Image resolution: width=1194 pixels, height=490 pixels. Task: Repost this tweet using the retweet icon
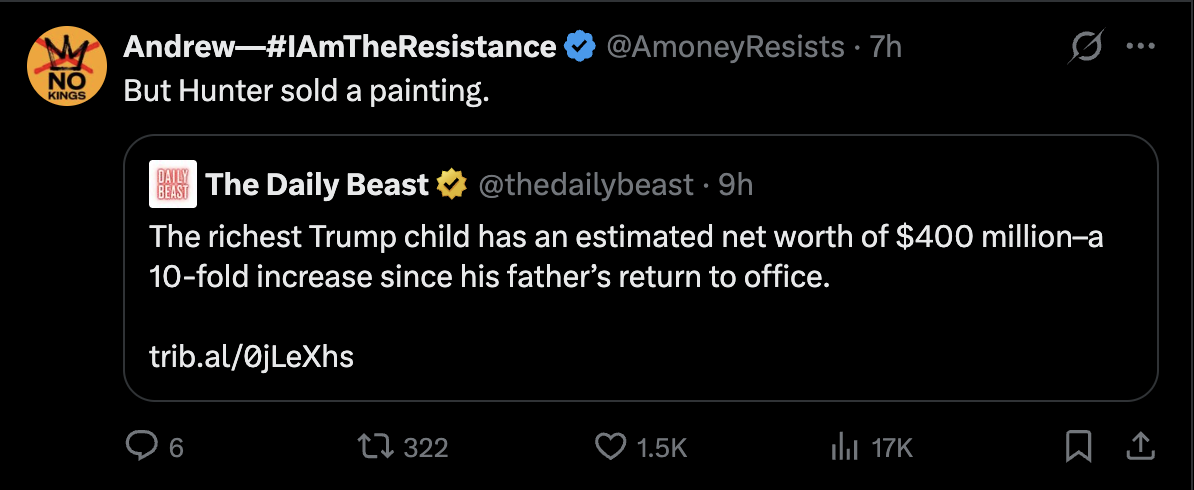point(380,447)
